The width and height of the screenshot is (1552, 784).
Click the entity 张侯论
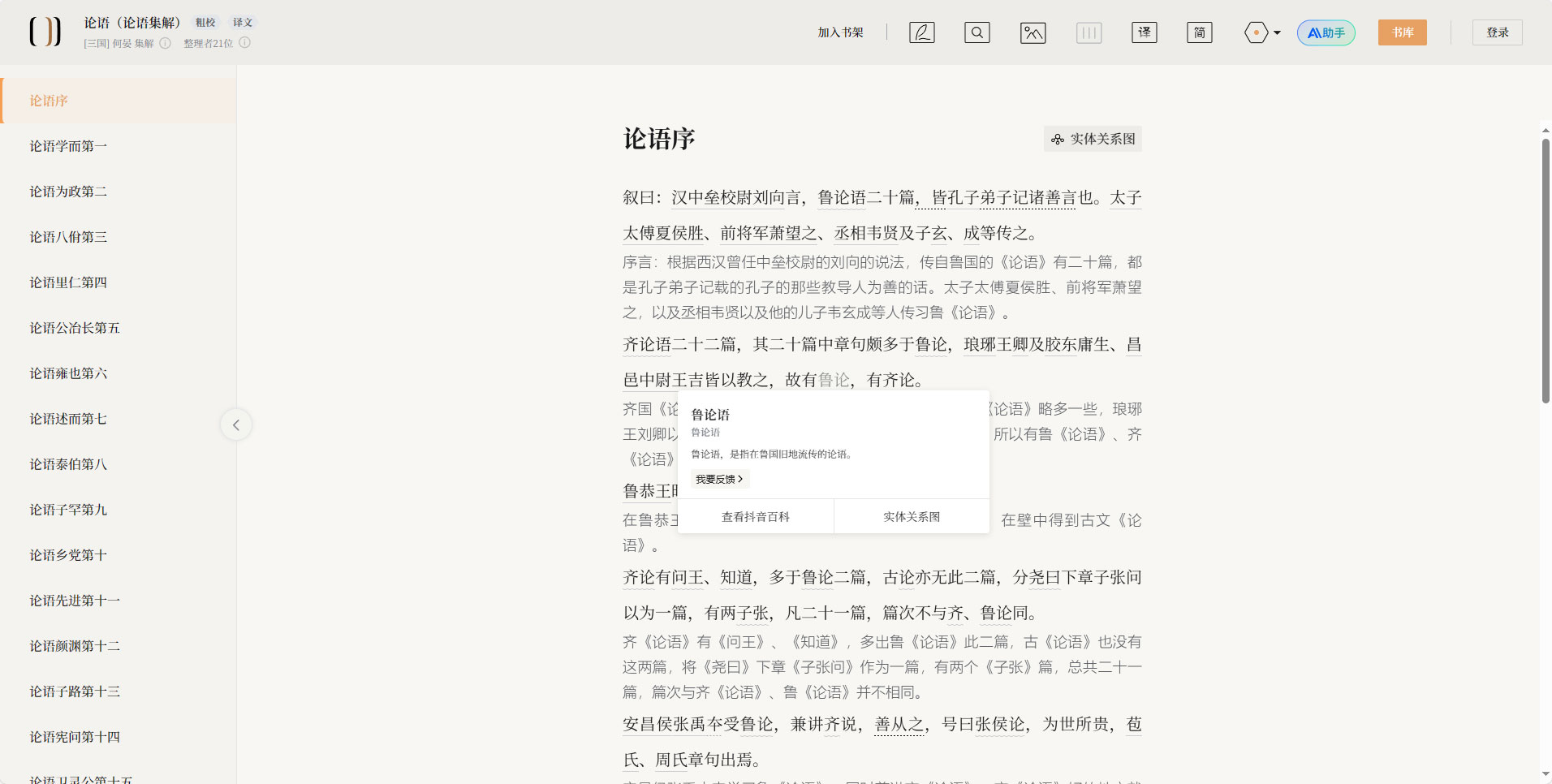[1000, 724]
